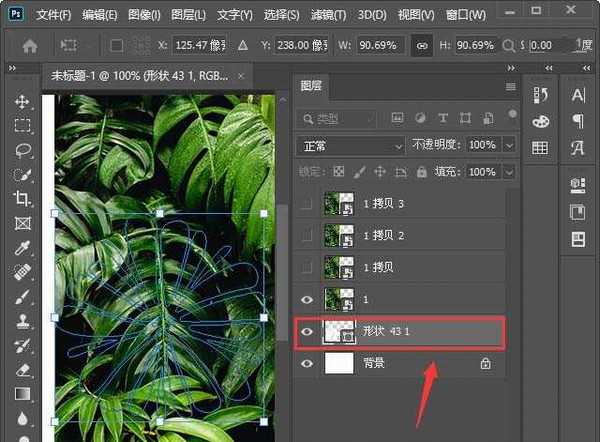
Task: Open the 类型 layer filter dropdown
Action: point(343,118)
